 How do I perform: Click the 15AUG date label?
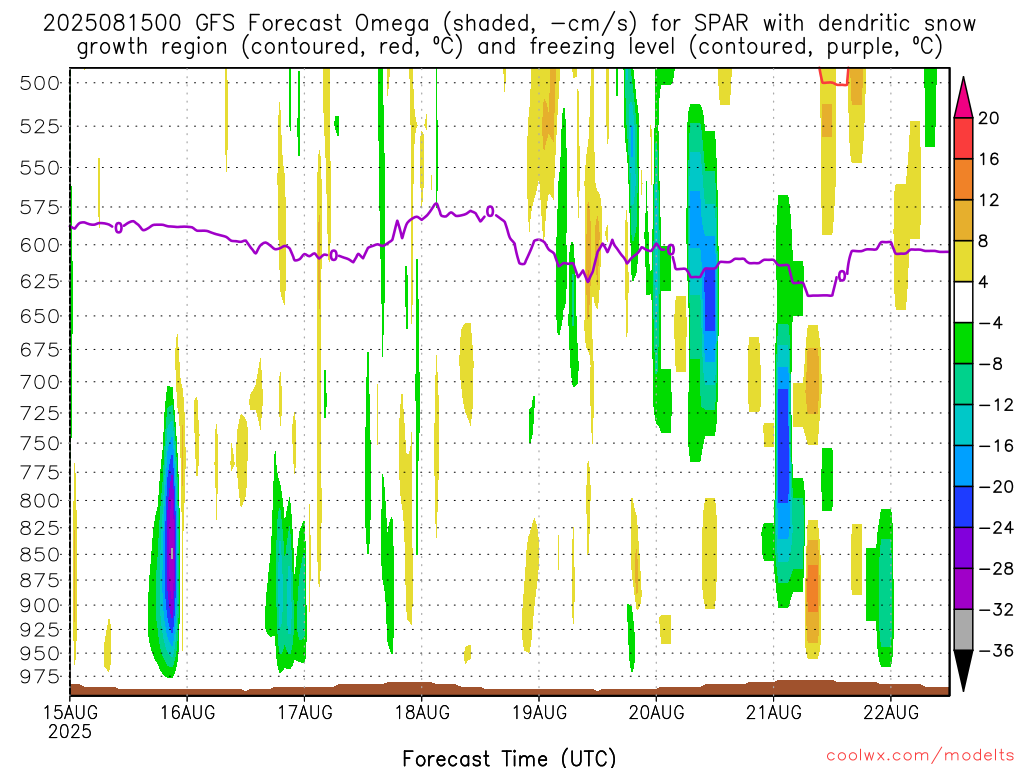click(71, 712)
